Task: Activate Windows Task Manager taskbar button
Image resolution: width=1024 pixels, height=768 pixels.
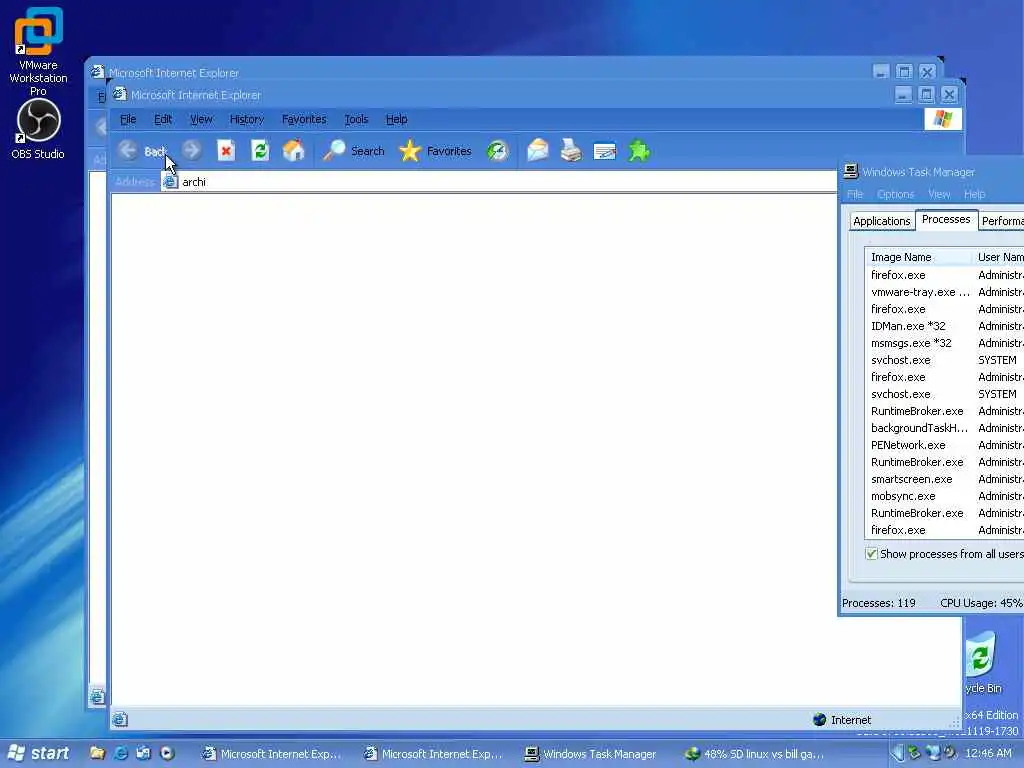Action: point(592,754)
